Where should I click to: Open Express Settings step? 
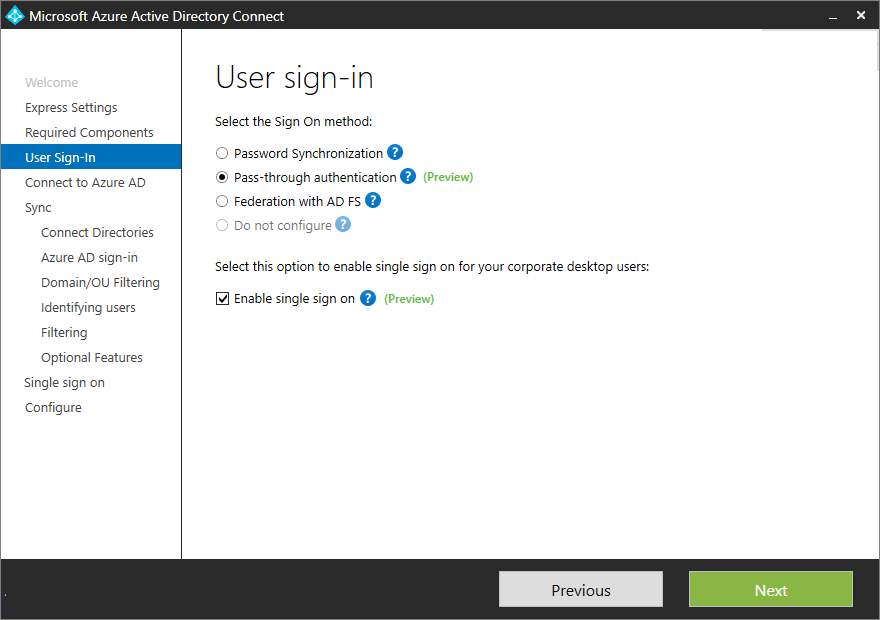click(71, 107)
